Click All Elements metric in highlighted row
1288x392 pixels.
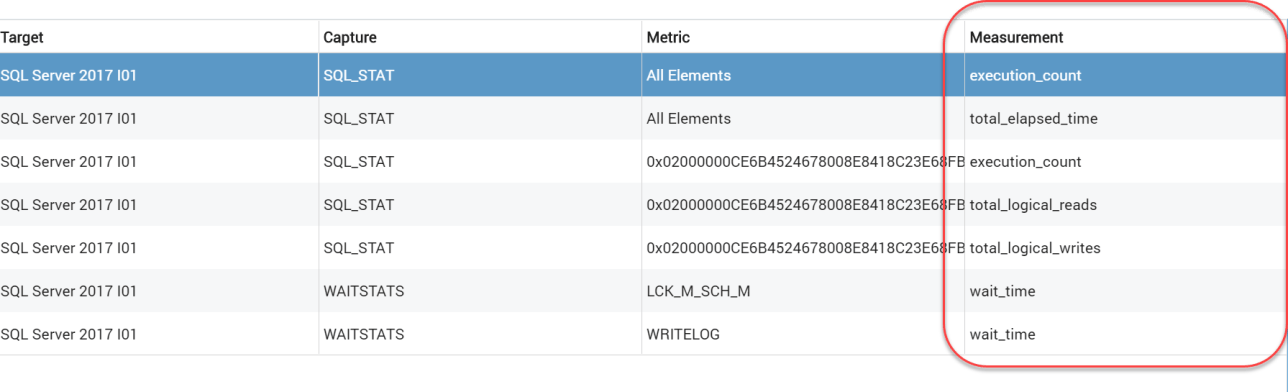coord(689,75)
